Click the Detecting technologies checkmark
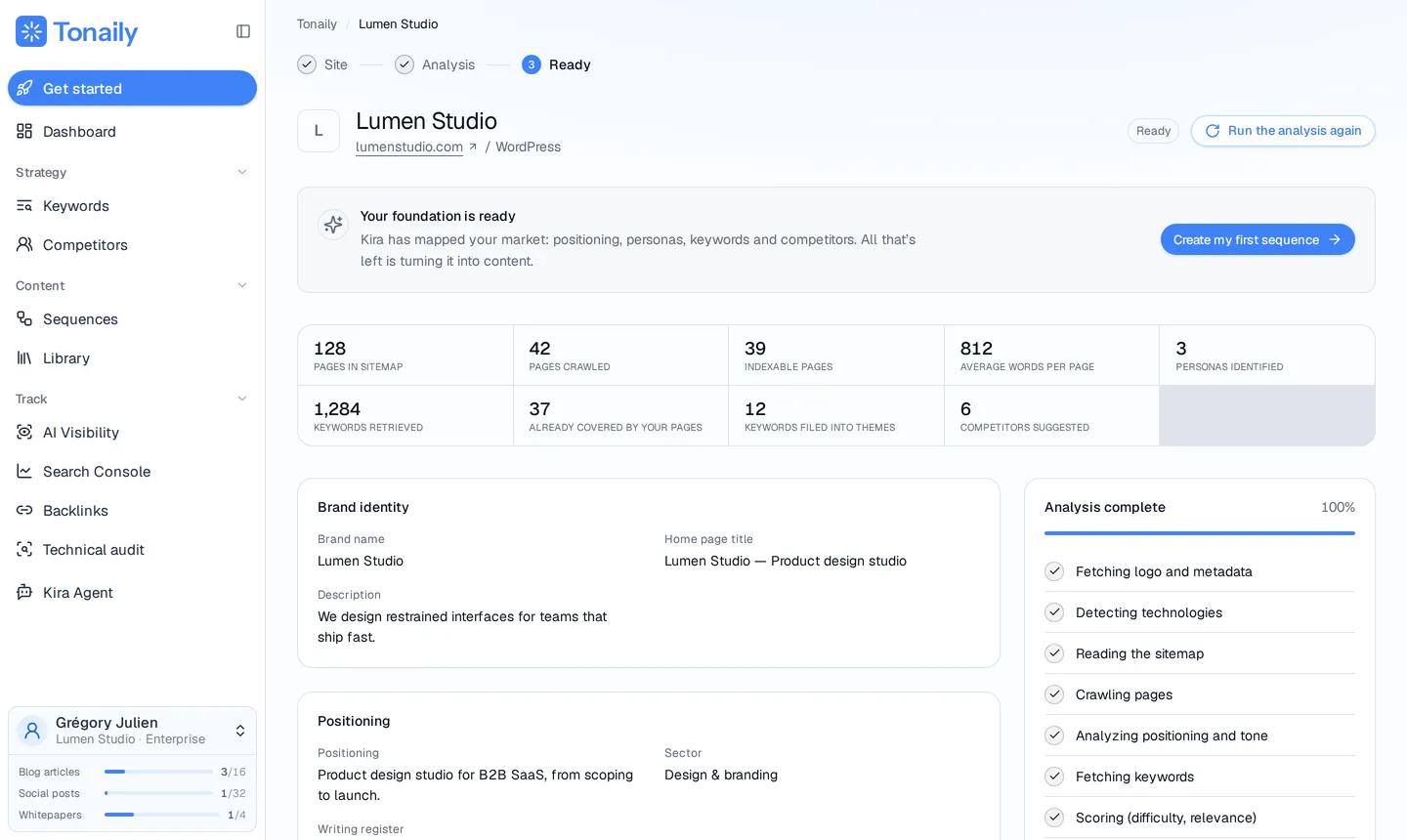This screenshot has width=1407, height=840. pos(1054,612)
